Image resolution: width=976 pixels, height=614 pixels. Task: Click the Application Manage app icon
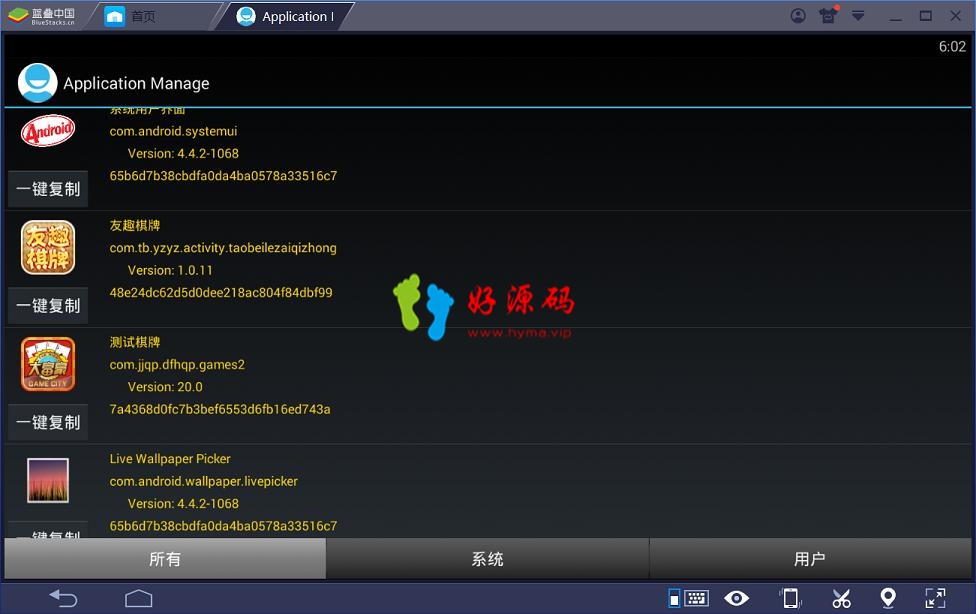[x=37, y=83]
